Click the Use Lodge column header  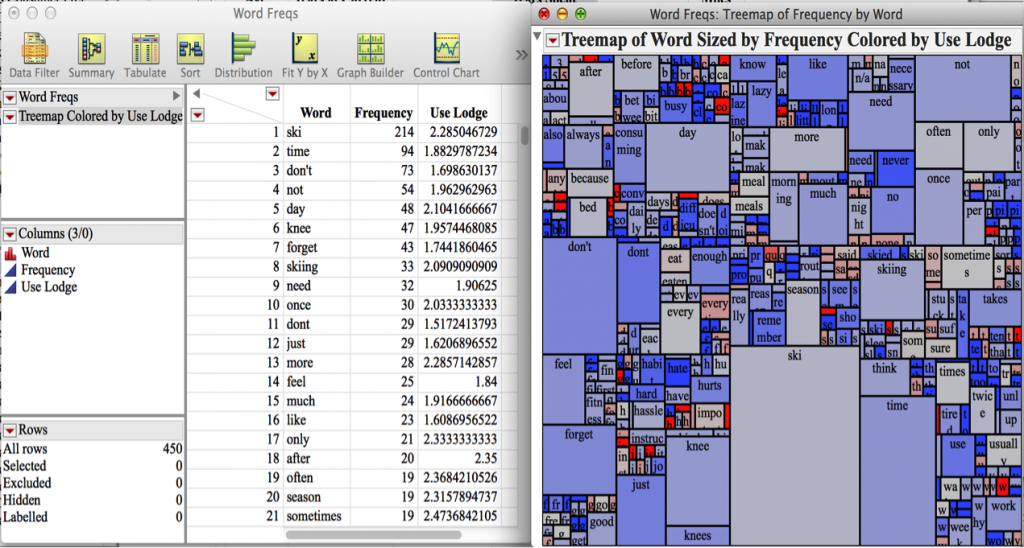(459, 113)
